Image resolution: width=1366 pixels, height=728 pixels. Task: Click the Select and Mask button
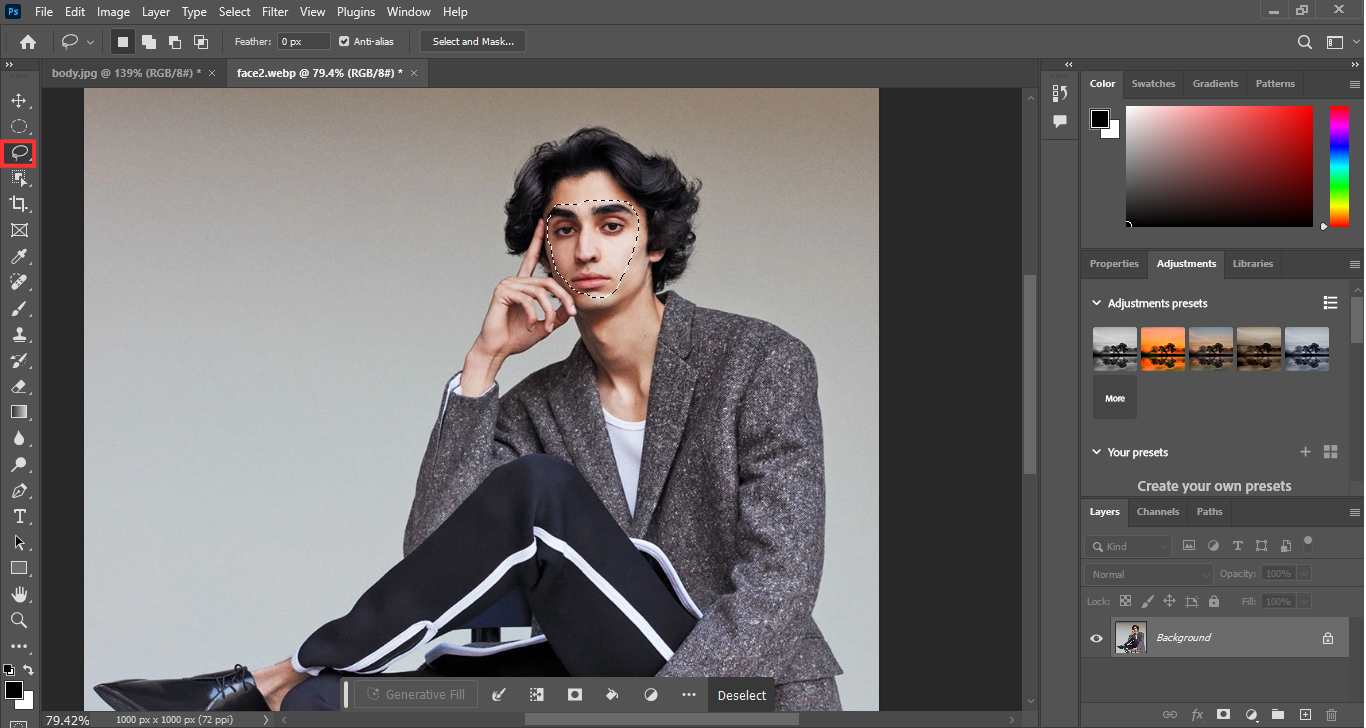coord(473,42)
